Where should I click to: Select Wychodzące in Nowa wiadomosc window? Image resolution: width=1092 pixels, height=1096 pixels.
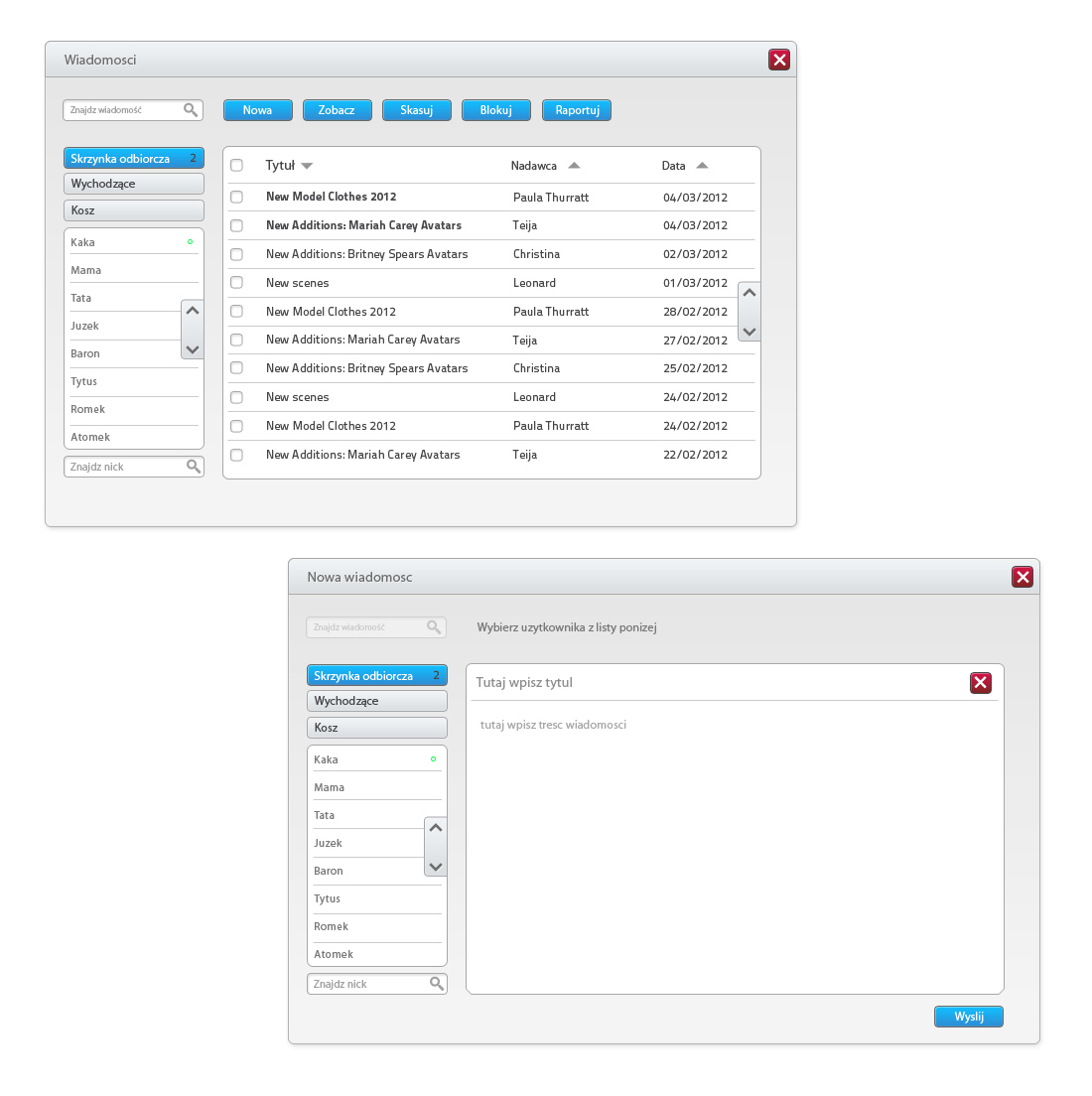[x=377, y=701]
